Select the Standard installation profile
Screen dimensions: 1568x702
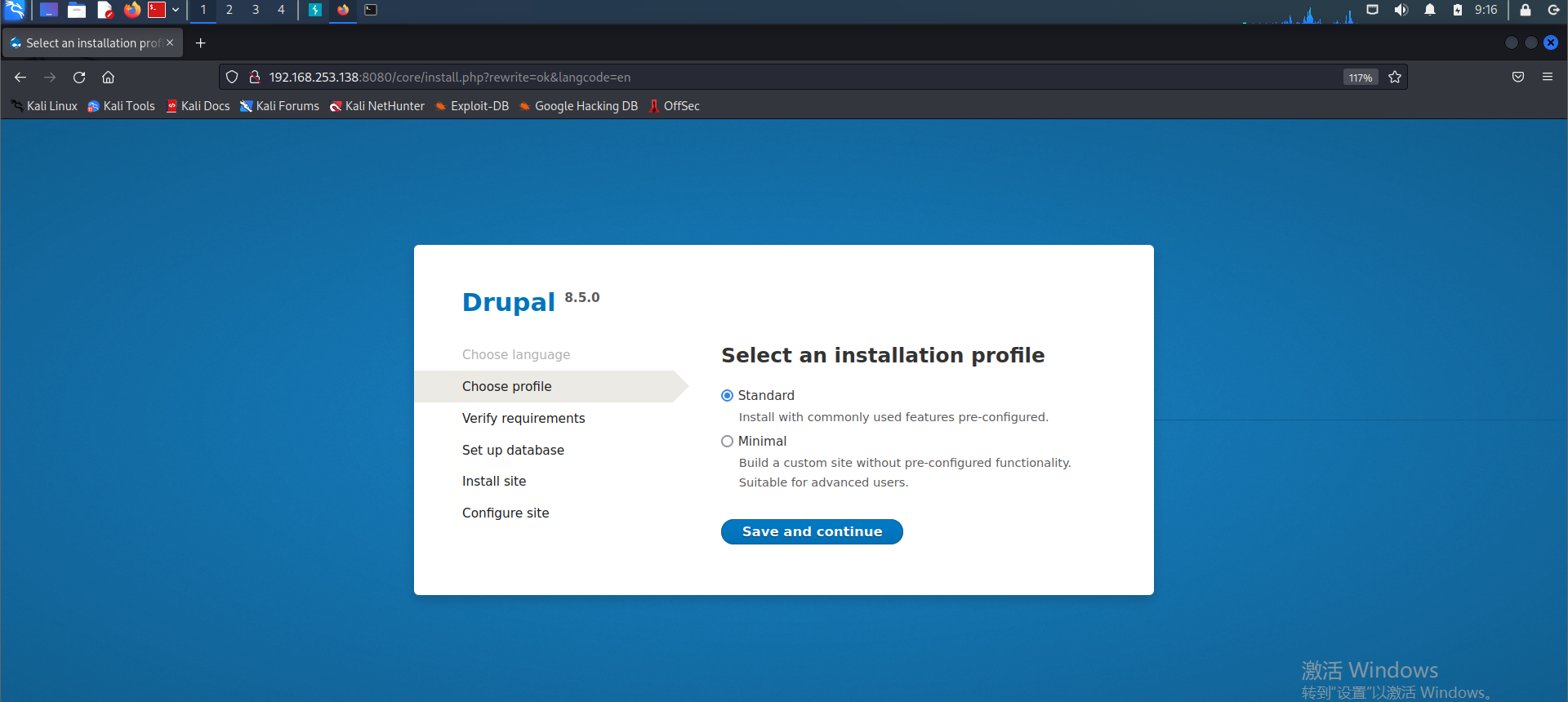(727, 395)
